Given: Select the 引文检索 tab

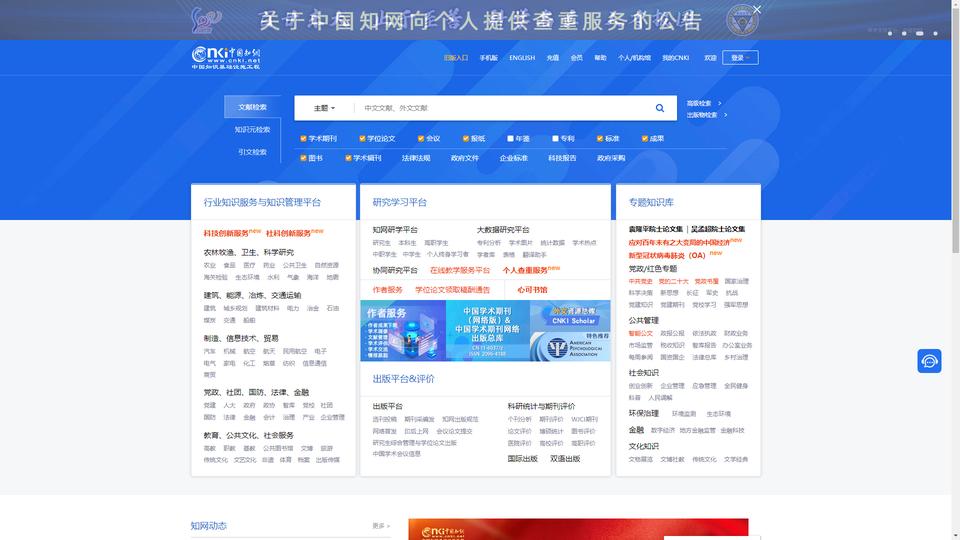Looking at the screenshot, I should point(252,152).
